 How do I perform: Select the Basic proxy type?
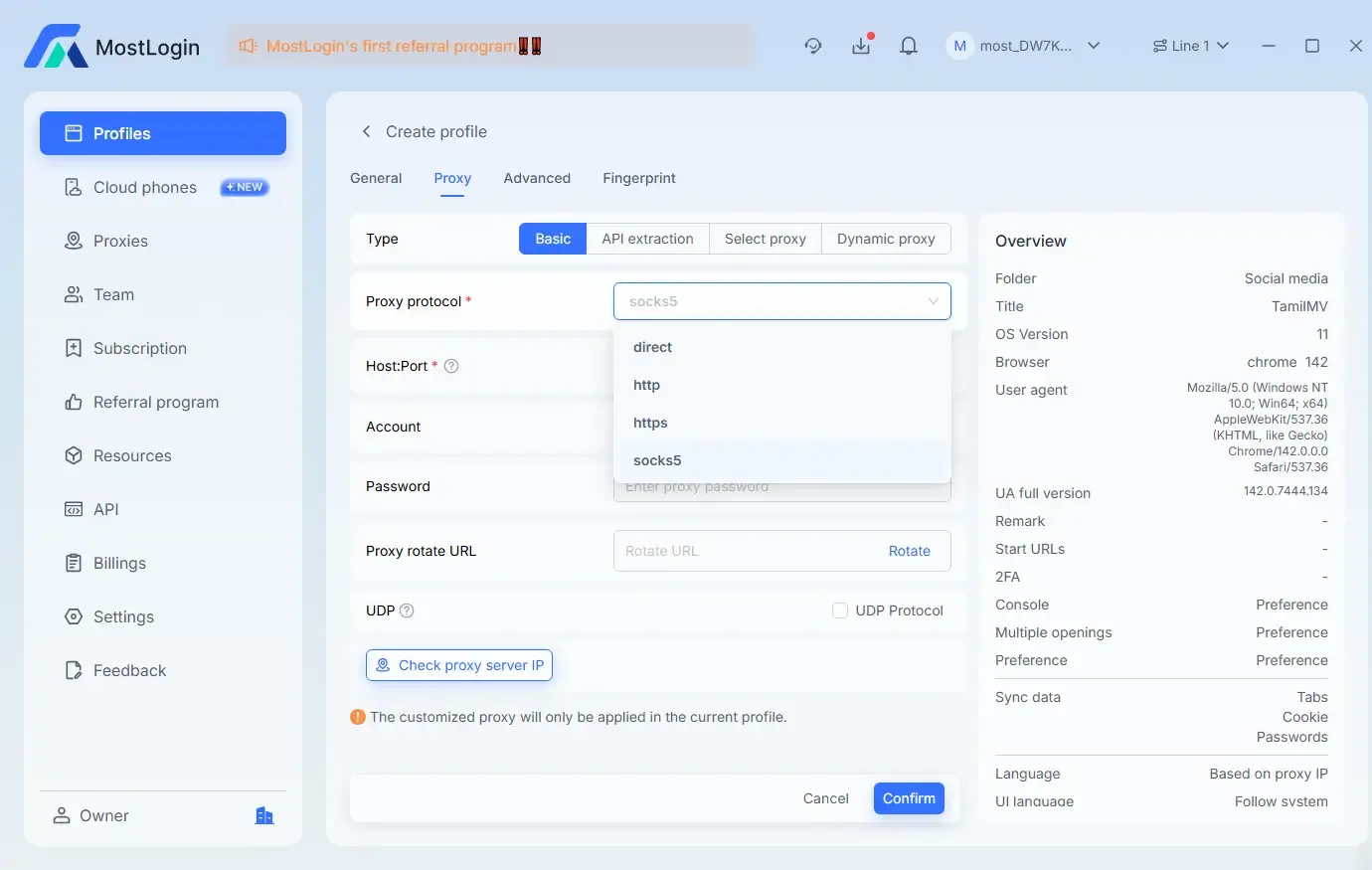(552, 239)
